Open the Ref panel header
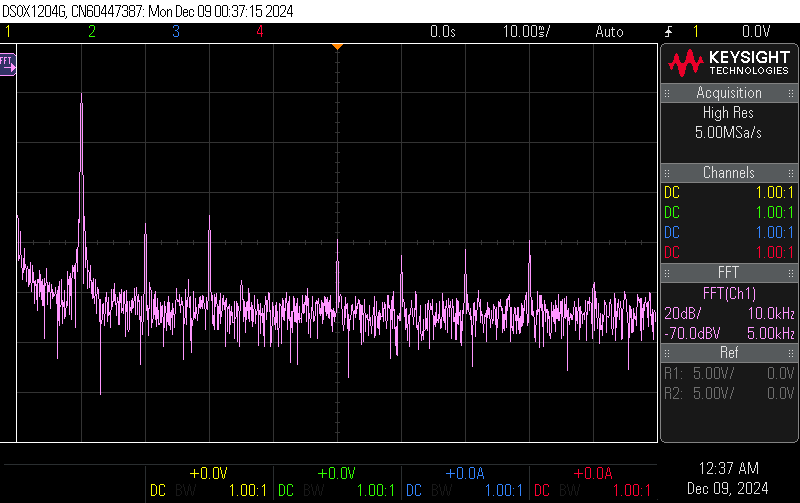This screenshot has height=503, width=800. coord(729,353)
